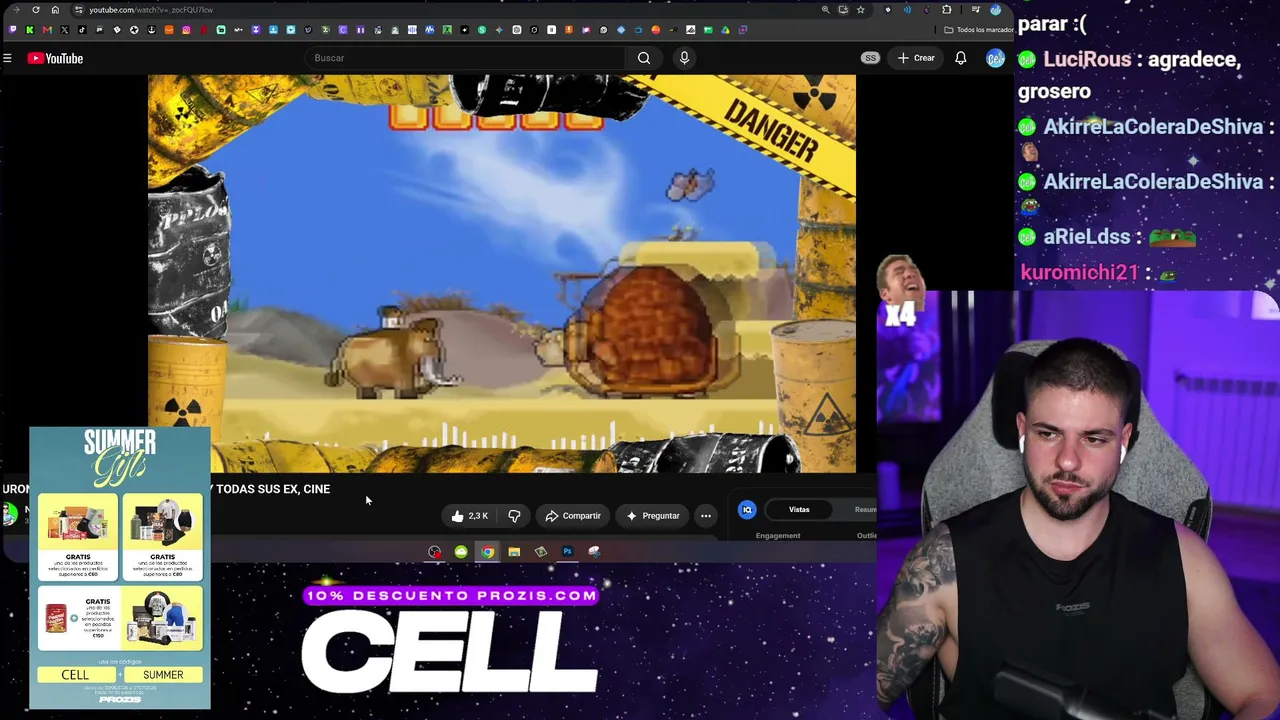Screen dimensions: 1280x720
Task: Reload the page in the browser
Action: (36, 10)
